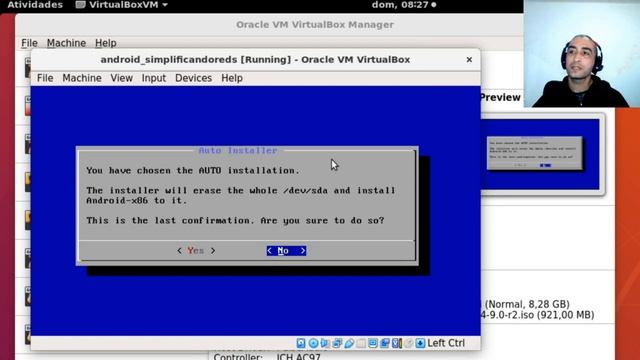This screenshot has width=640, height=360.
Task: Open the clock showing dom, 08:27
Action: pyautogui.click(x=400, y=5)
